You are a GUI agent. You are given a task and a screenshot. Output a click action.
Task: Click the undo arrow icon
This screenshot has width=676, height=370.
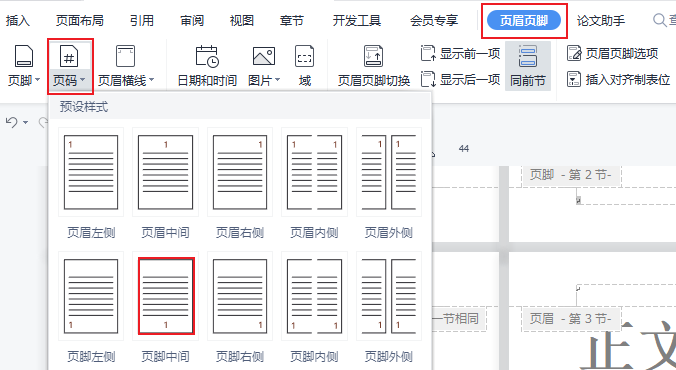click(12, 122)
